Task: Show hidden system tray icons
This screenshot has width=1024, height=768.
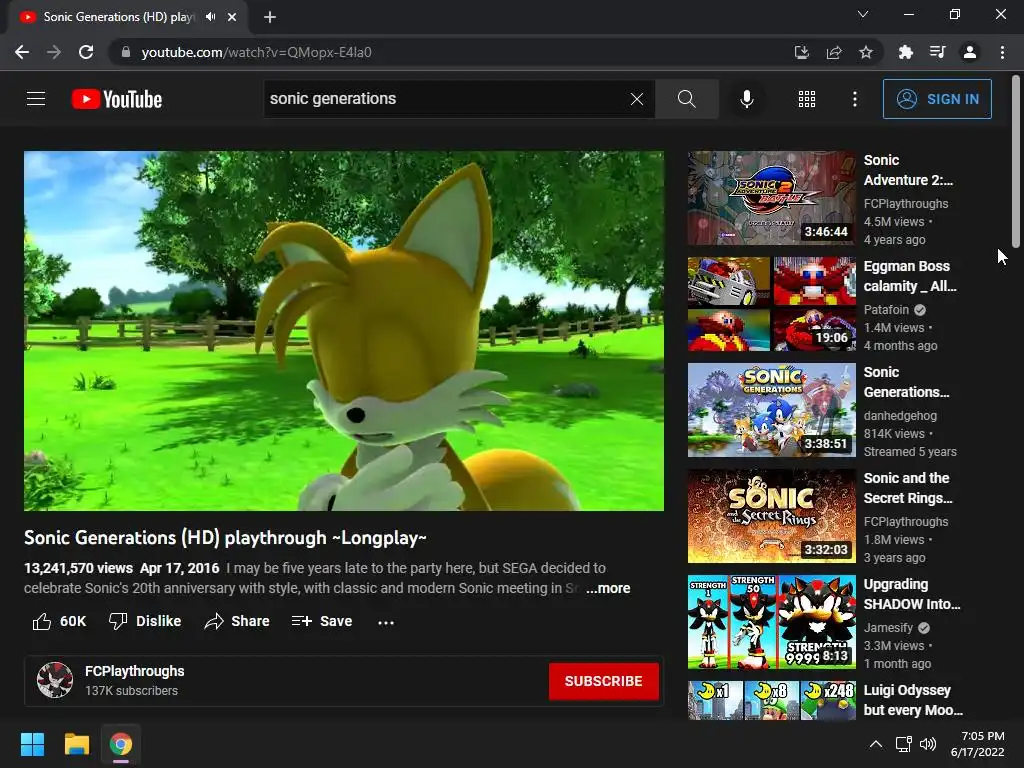Action: coord(876,744)
